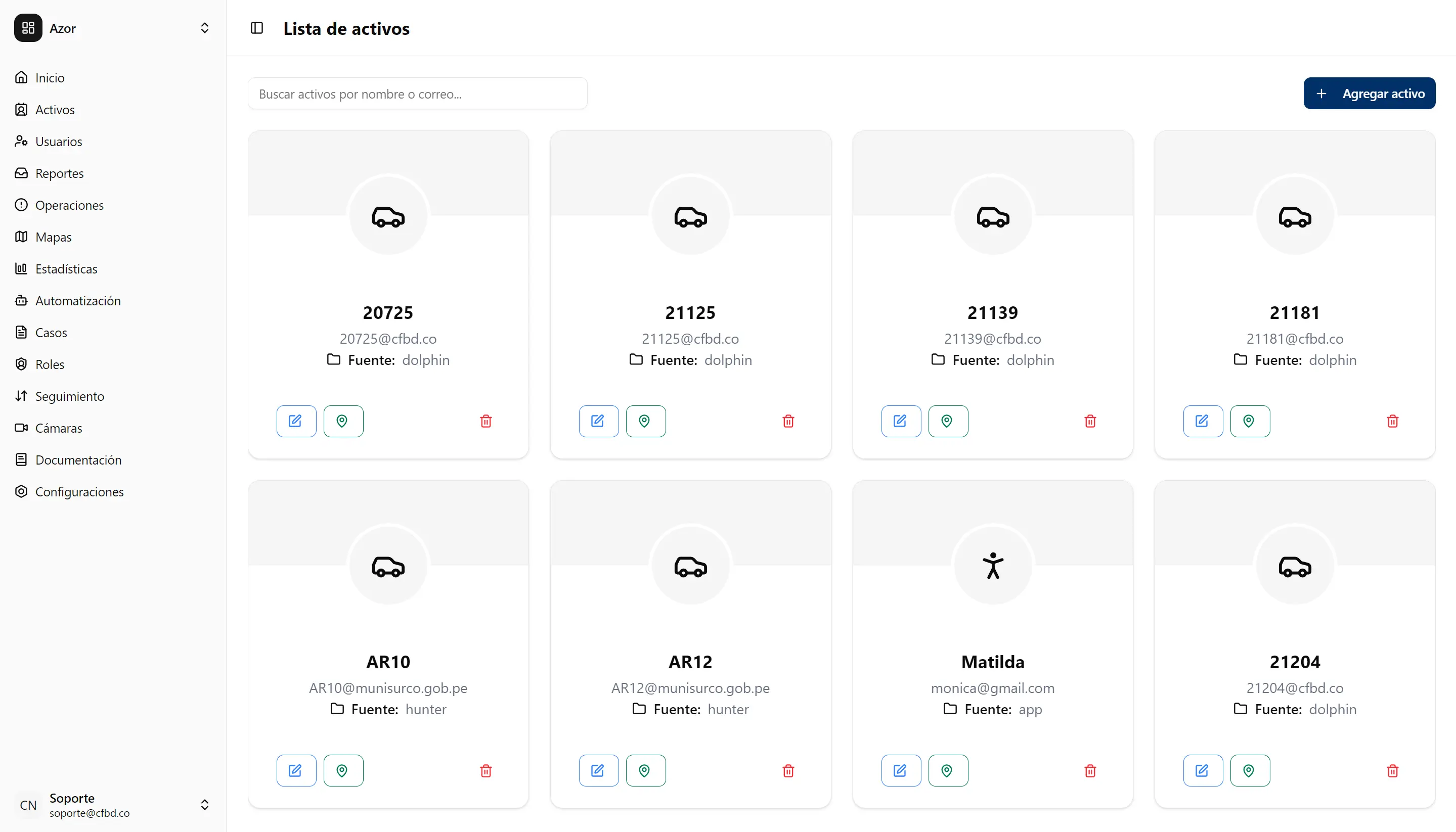The image size is (1456, 832).
Task: Open the Configuraciones section
Action: click(x=79, y=491)
